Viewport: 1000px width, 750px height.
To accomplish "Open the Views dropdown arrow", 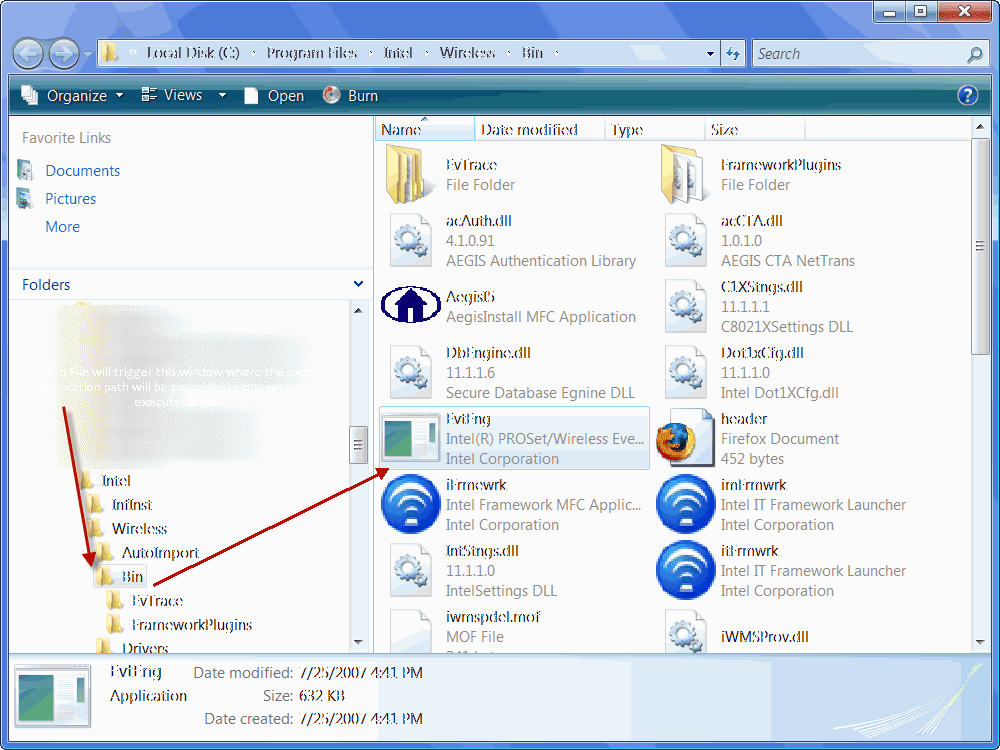I will (x=222, y=96).
